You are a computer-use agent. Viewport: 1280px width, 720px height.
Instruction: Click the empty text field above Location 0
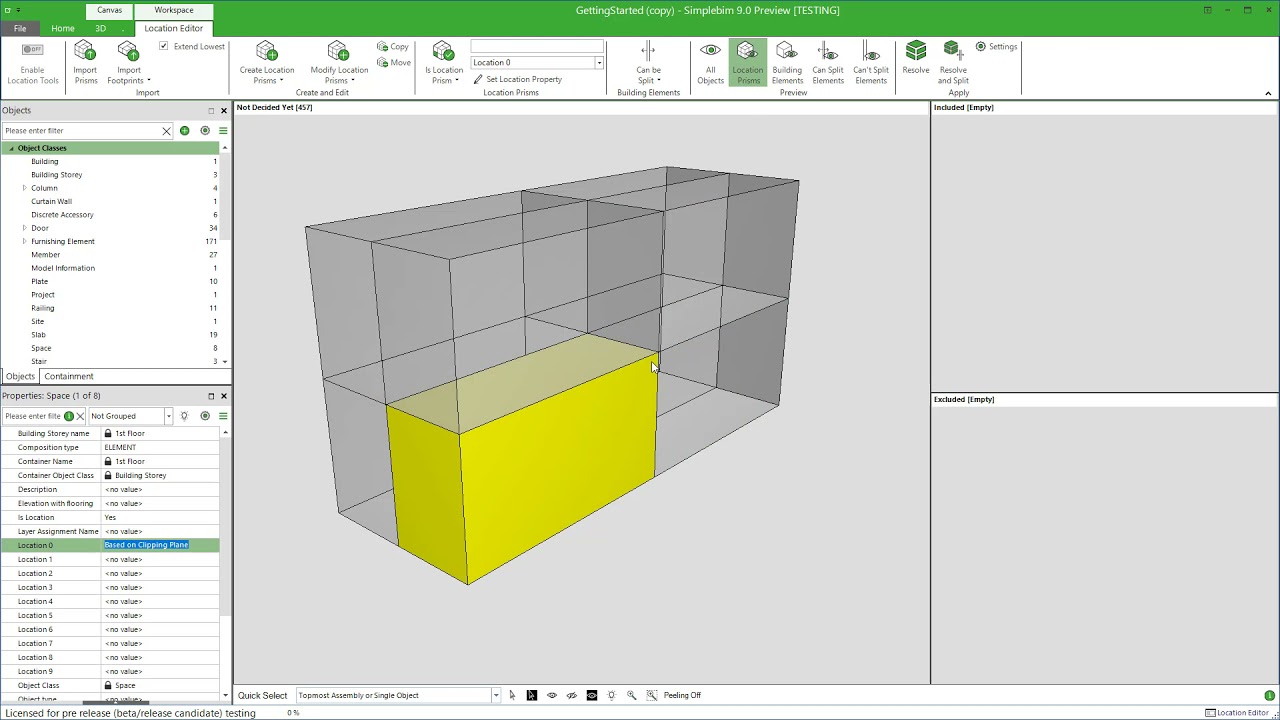click(x=537, y=46)
